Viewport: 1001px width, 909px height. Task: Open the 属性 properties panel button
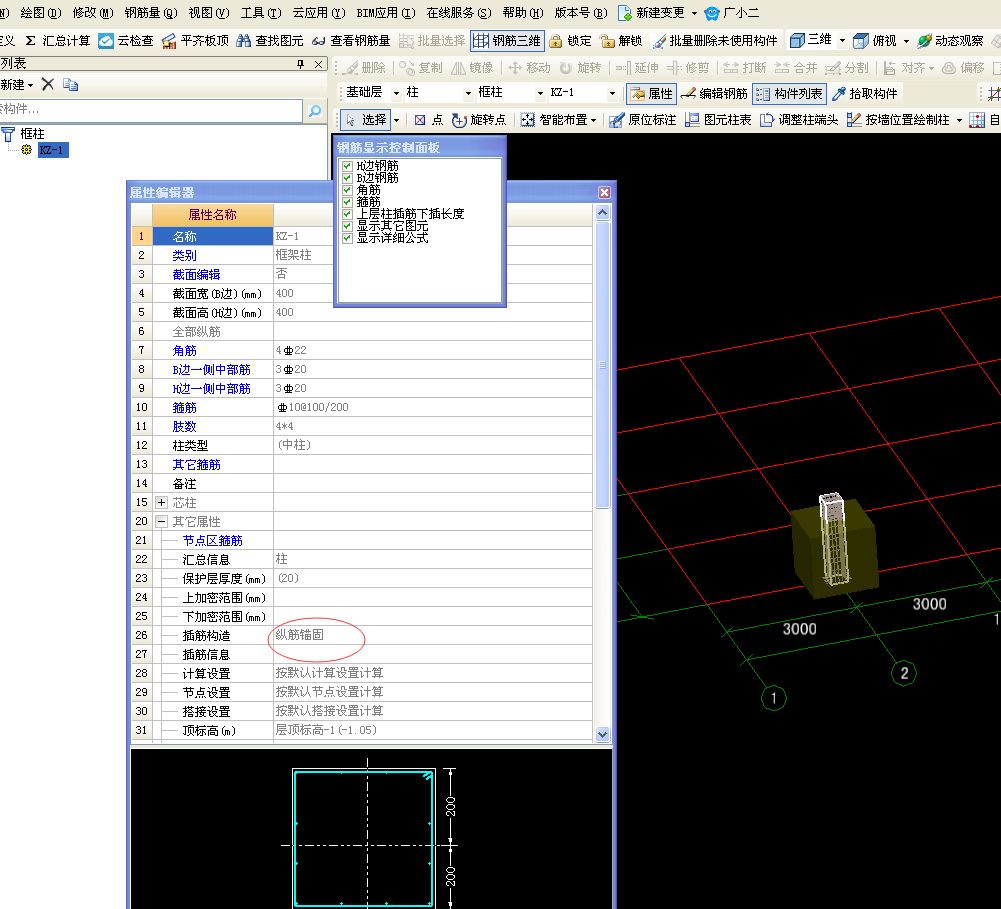pyautogui.click(x=651, y=94)
